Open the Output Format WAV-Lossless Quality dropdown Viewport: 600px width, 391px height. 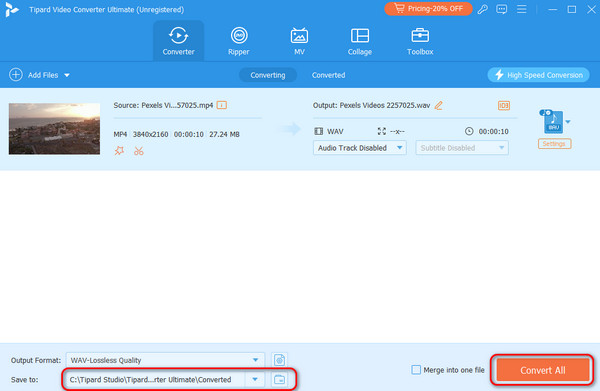165,360
